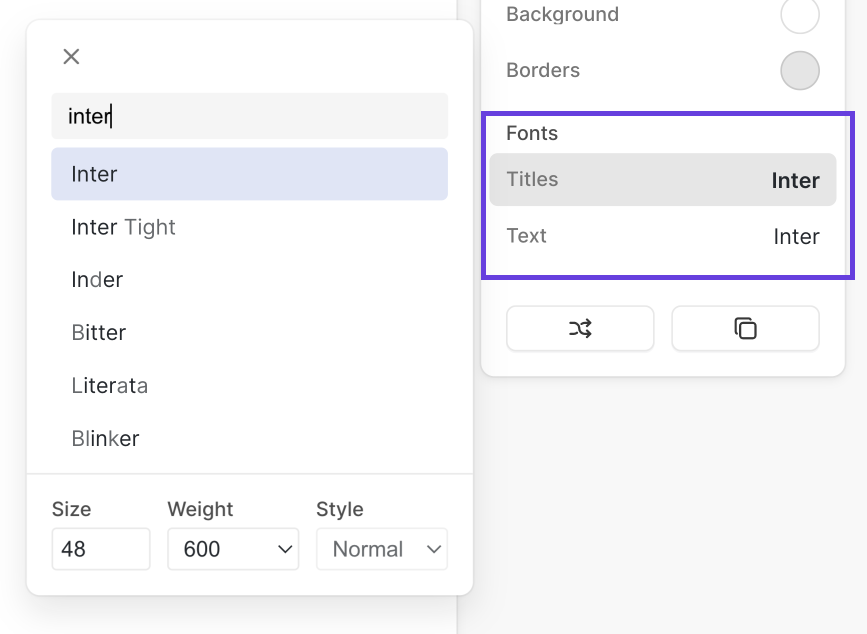Choose Inder from the font results
Screen dimensions: 867x634
(96, 280)
